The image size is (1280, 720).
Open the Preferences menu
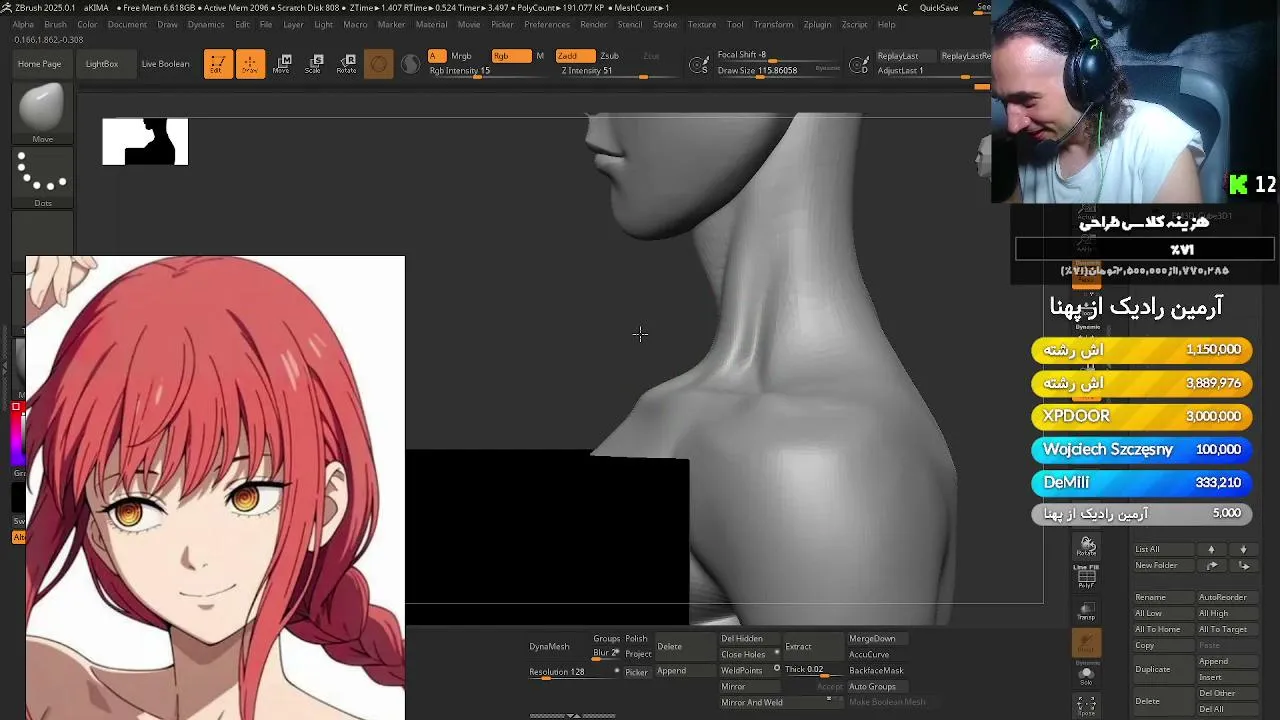[x=547, y=24]
